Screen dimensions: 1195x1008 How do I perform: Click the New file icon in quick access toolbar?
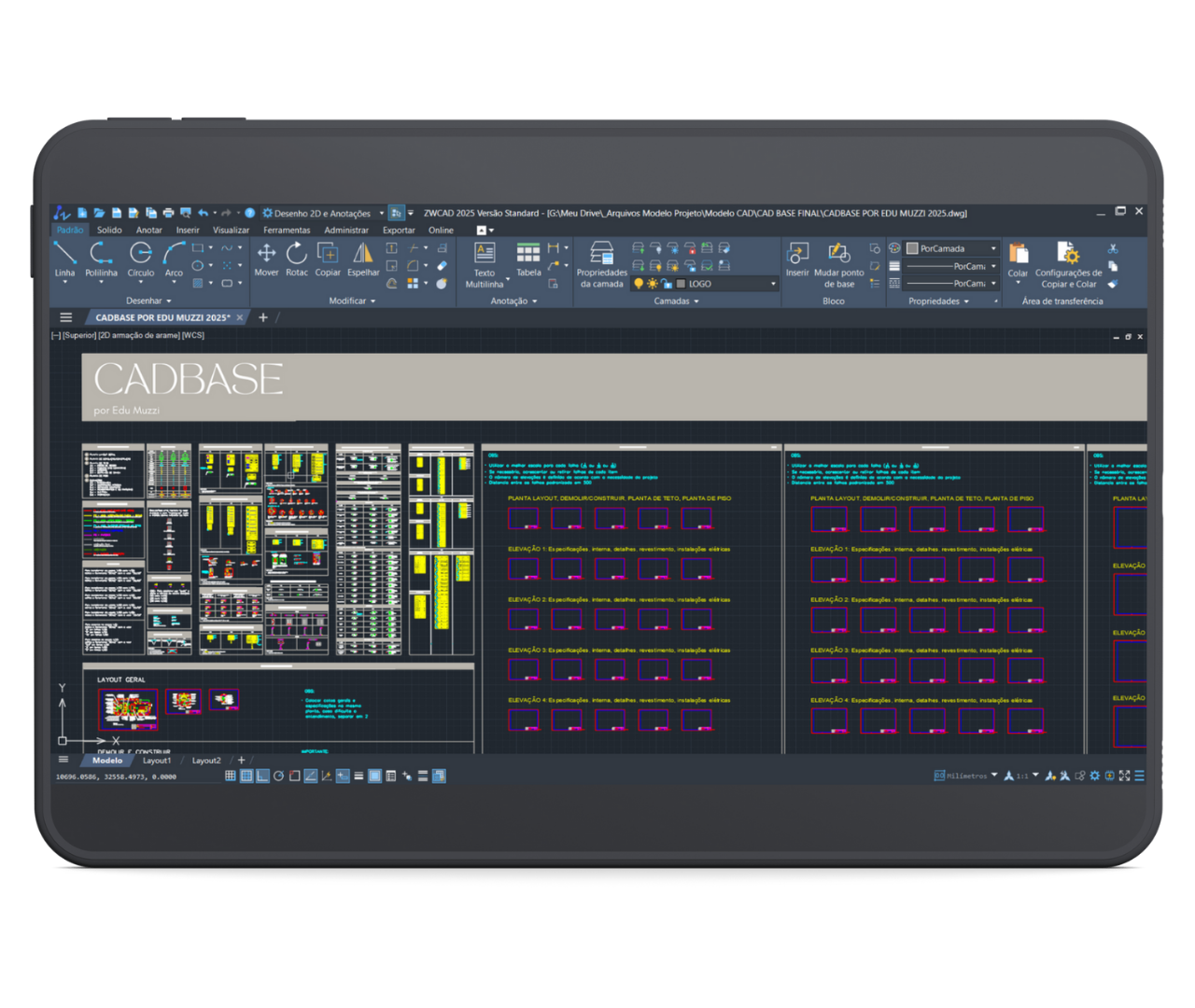pyautogui.click(x=82, y=213)
